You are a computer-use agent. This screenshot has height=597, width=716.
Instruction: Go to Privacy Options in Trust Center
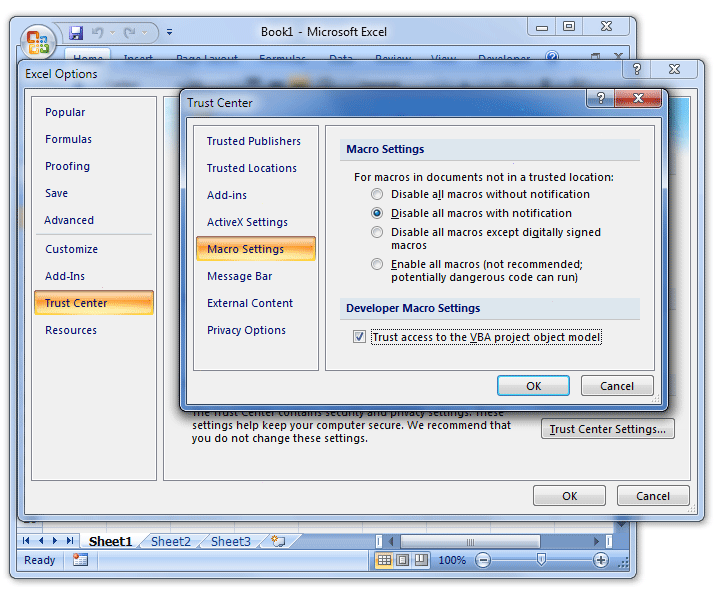coord(246,330)
